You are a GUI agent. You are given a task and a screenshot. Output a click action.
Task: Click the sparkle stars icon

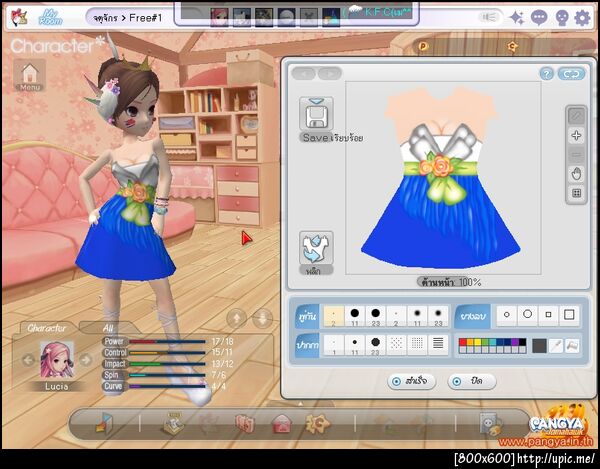(517, 18)
